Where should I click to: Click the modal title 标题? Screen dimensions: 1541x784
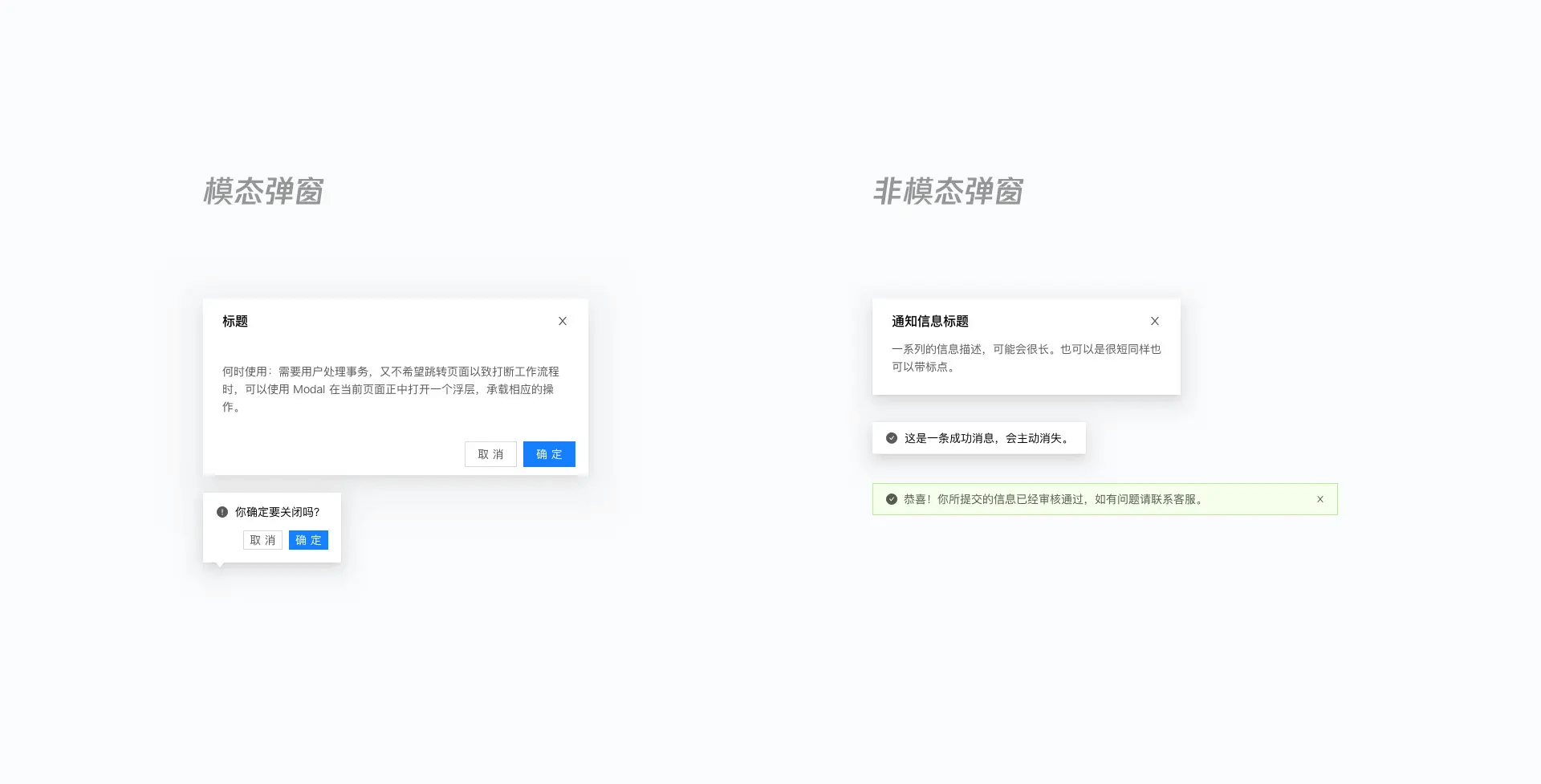click(235, 321)
